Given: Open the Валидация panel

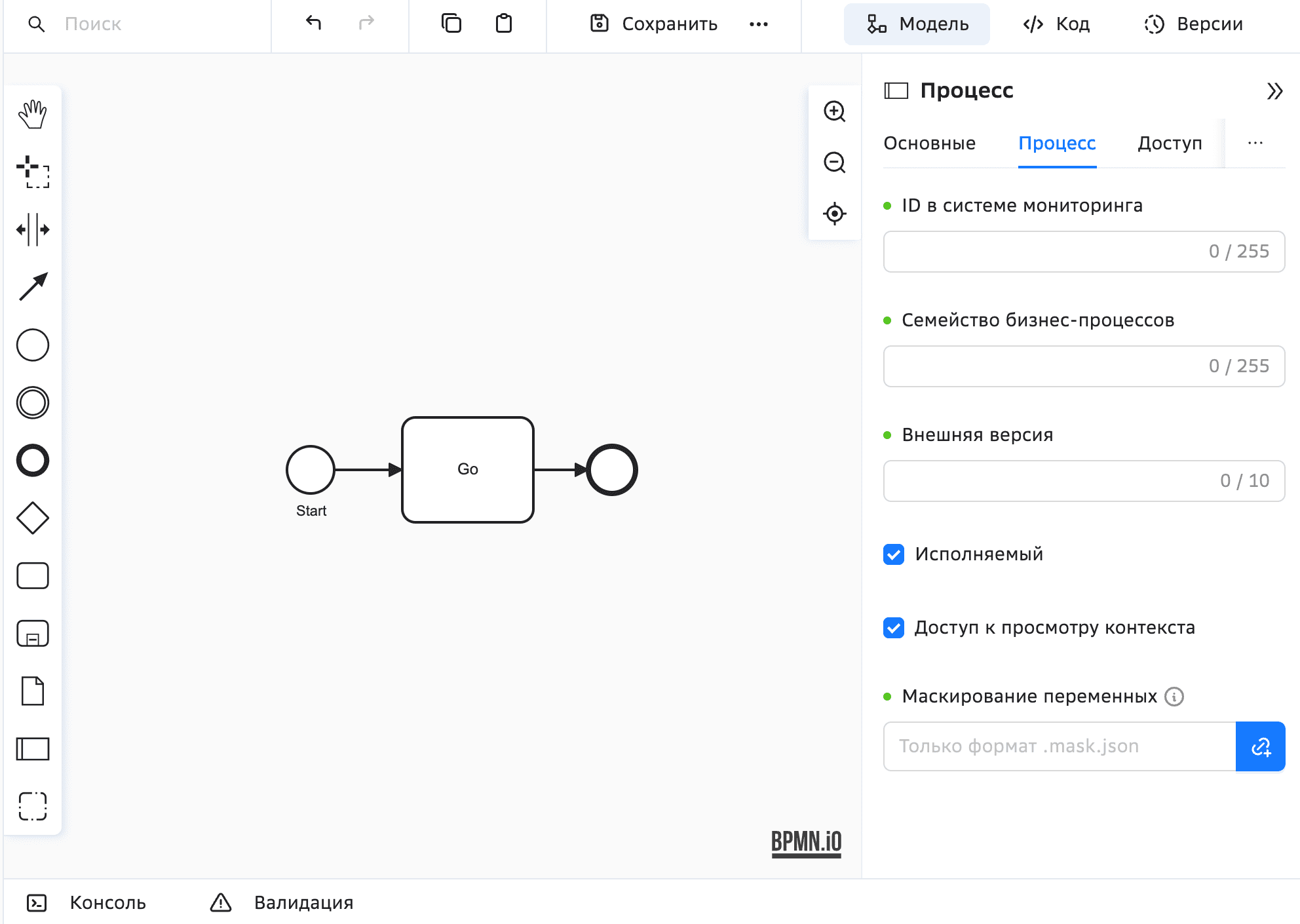Looking at the screenshot, I should click(x=282, y=902).
